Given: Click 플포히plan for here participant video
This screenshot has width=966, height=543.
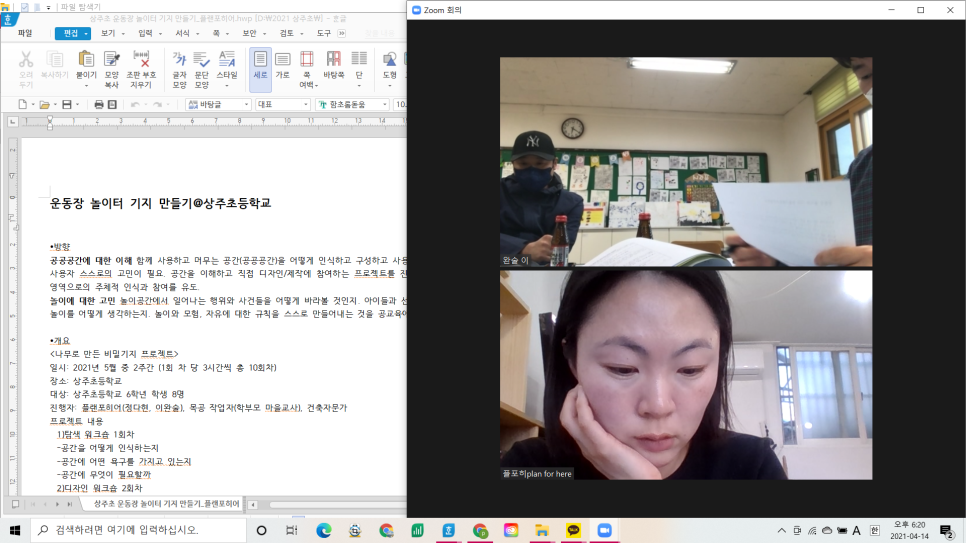Looking at the screenshot, I should (686, 375).
